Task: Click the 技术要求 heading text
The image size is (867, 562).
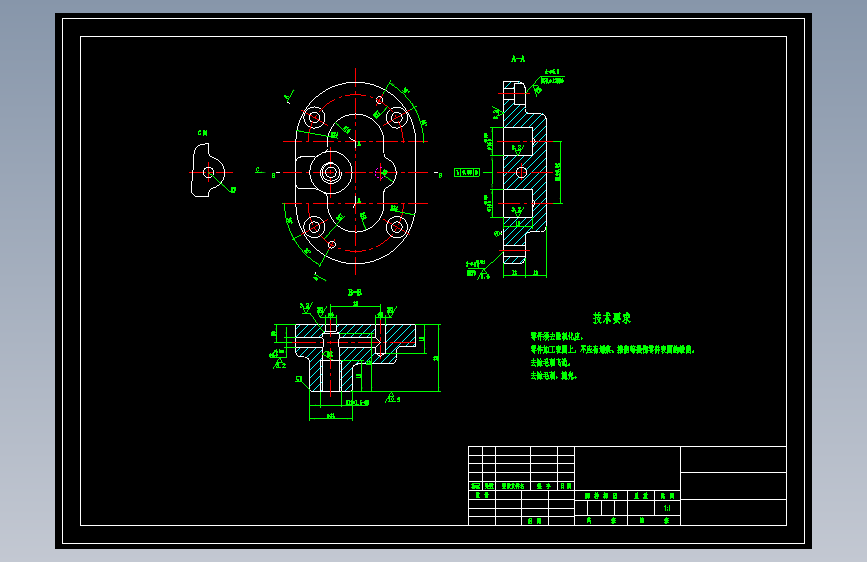Action: [x=612, y=318]
